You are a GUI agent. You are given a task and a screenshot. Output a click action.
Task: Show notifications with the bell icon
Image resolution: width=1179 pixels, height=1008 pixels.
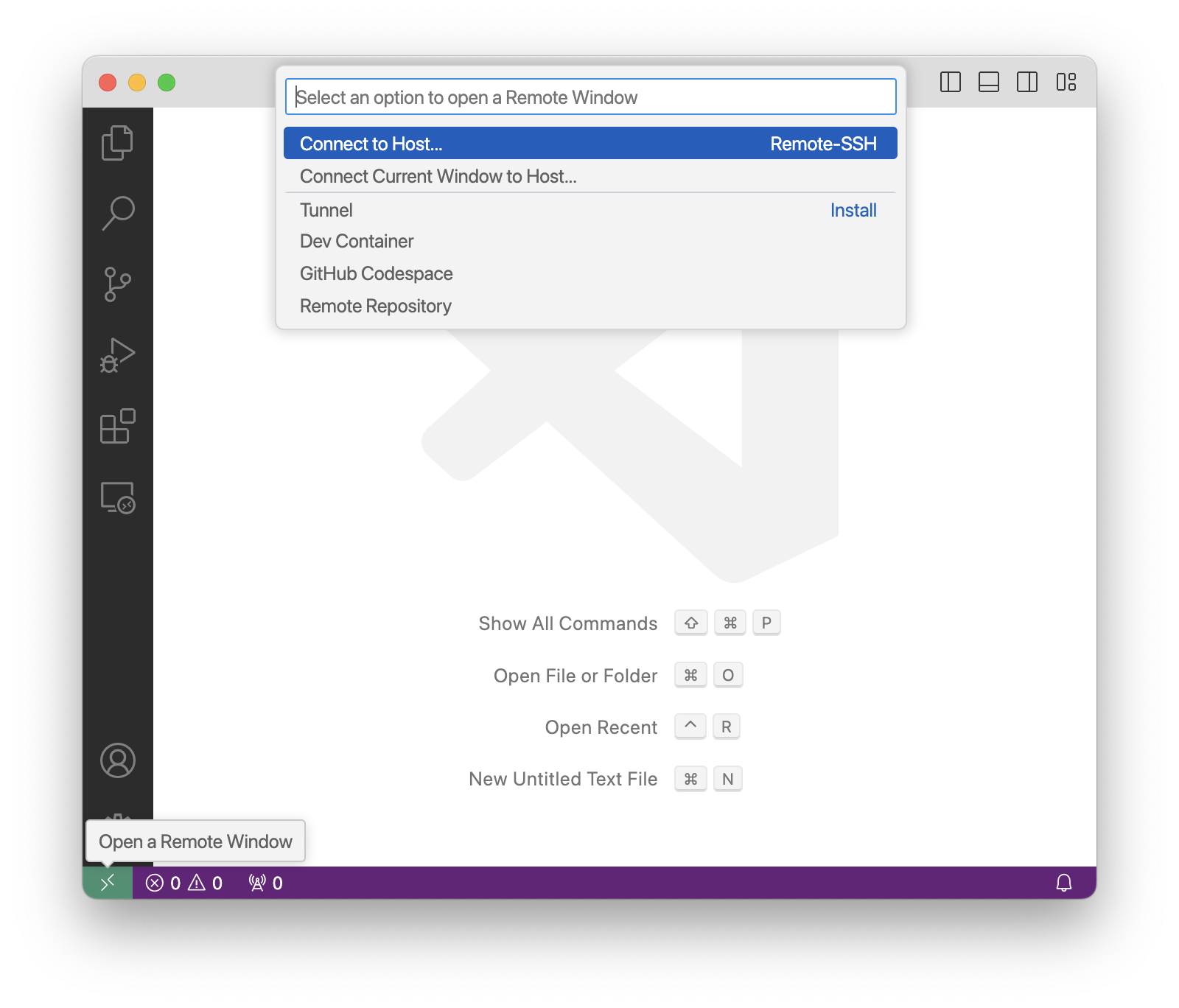1063,883
